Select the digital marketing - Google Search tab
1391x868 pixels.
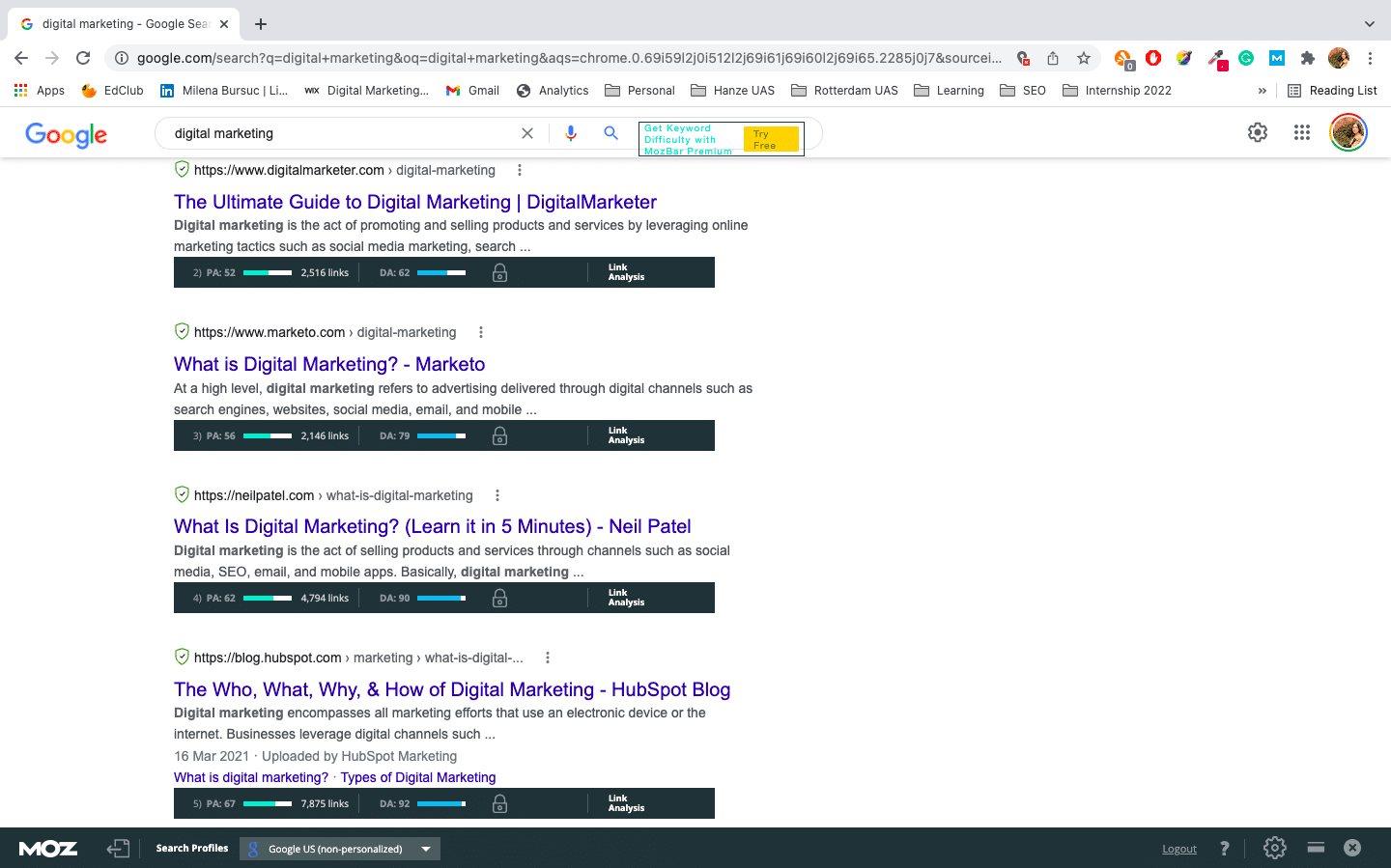125,24
